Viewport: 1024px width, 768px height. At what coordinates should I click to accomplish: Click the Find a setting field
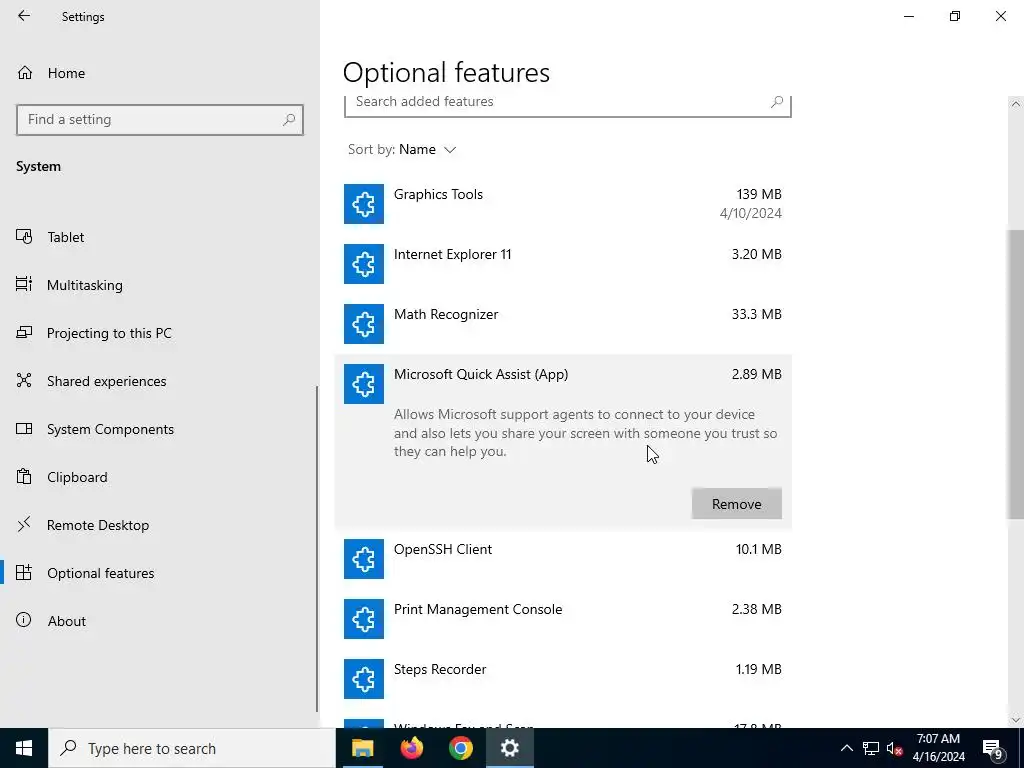160,120
